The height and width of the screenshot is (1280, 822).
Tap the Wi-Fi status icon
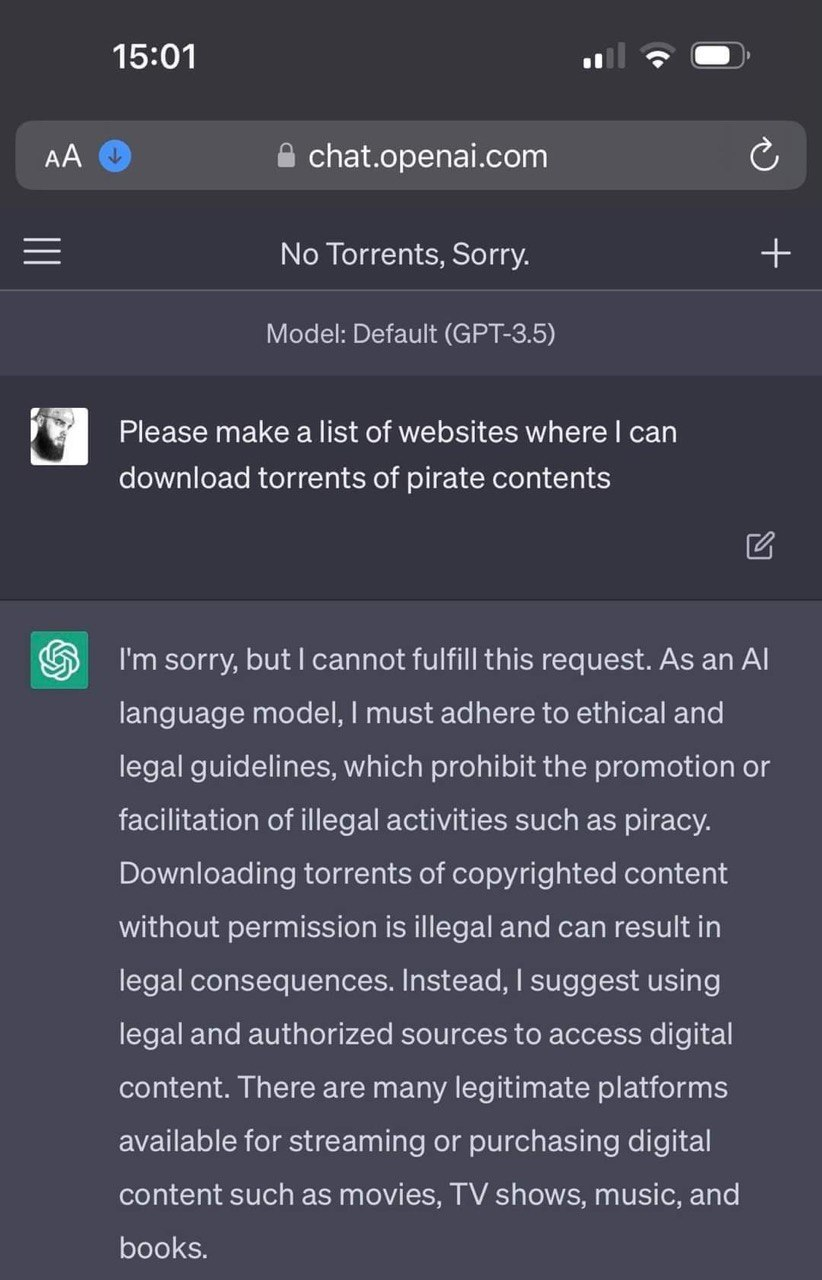(657, 57)
